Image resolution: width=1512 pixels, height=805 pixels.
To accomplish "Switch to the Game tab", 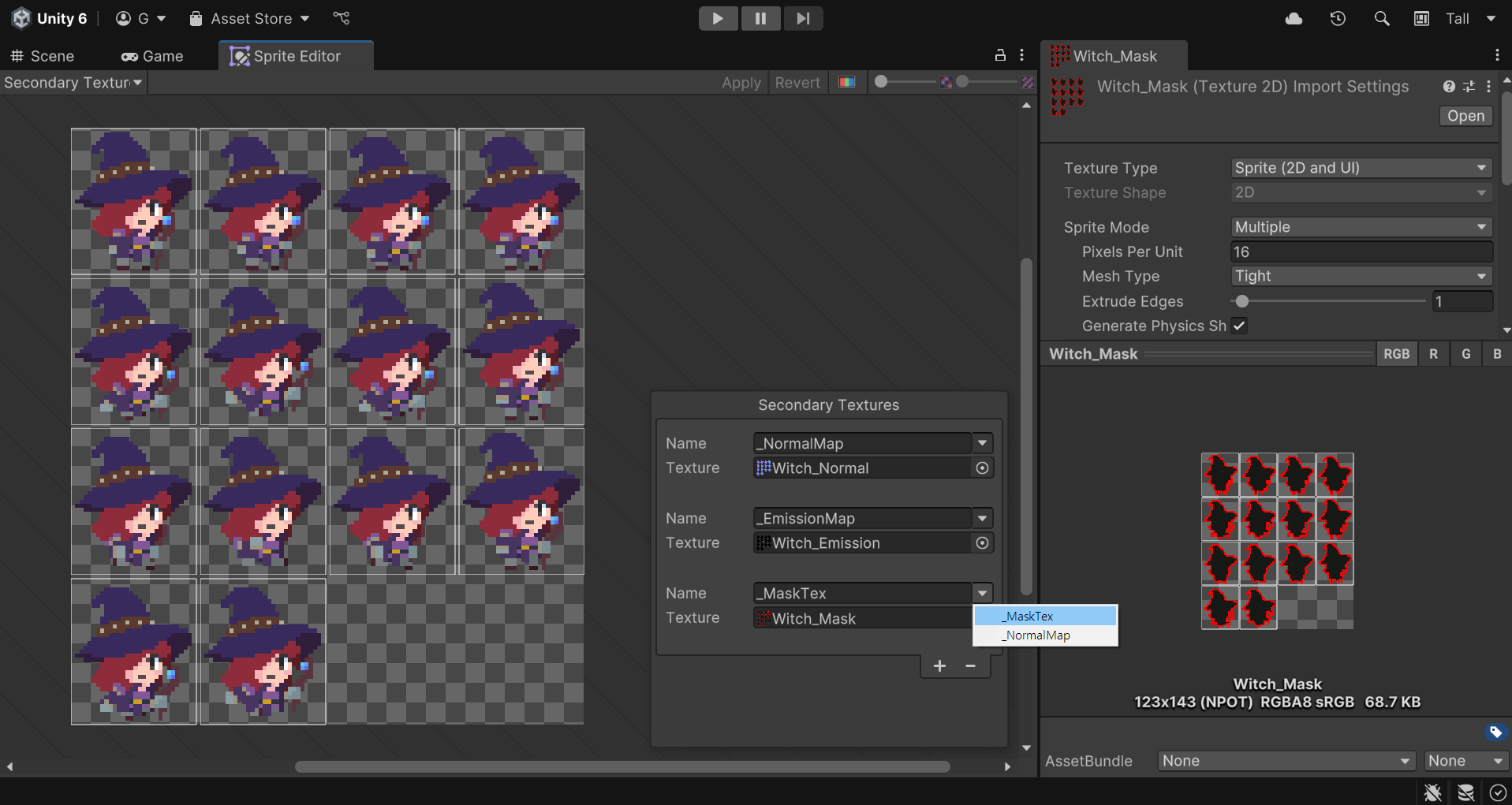I will 152,56.
